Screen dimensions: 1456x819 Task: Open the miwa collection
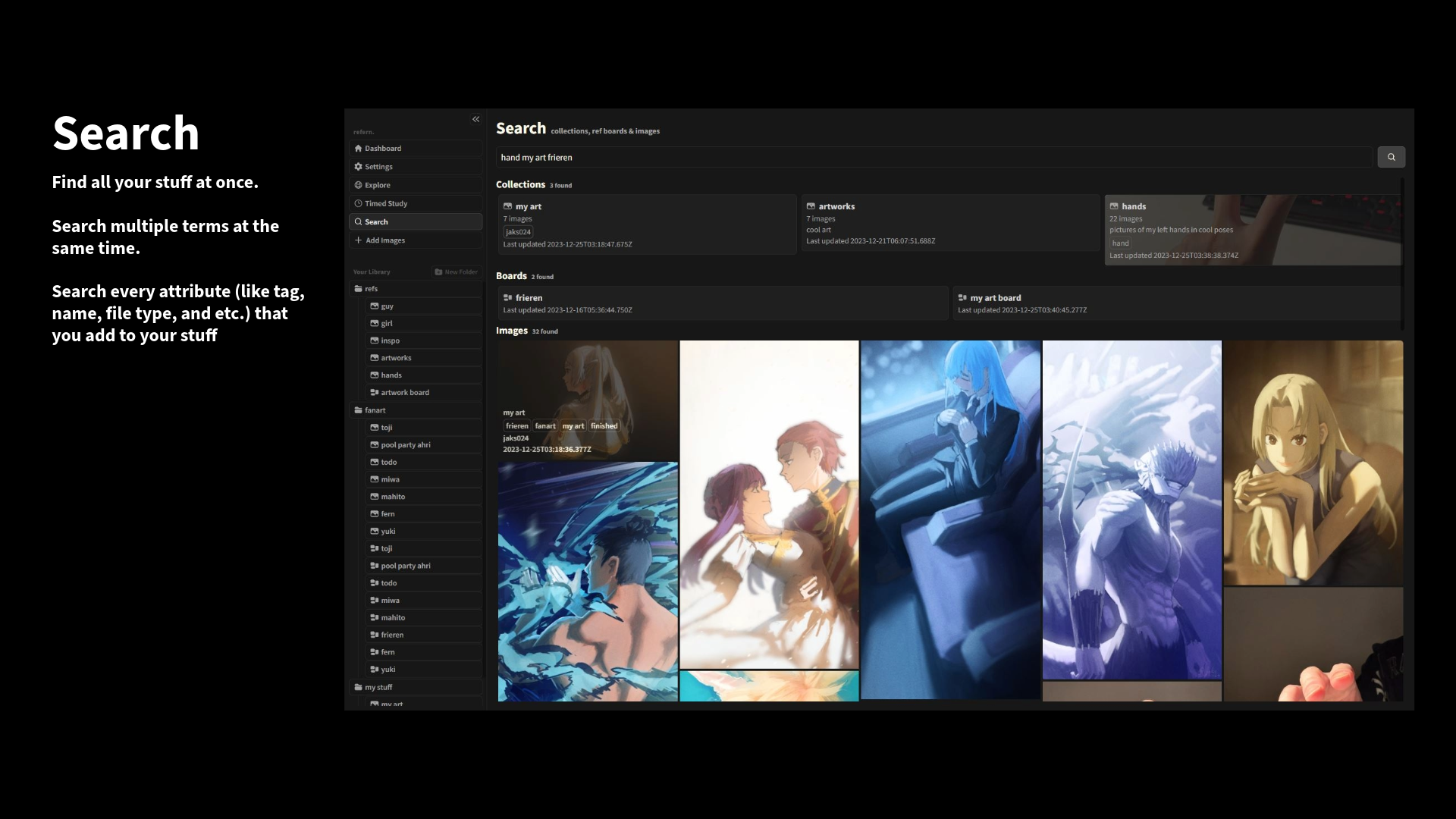point(425,479)
